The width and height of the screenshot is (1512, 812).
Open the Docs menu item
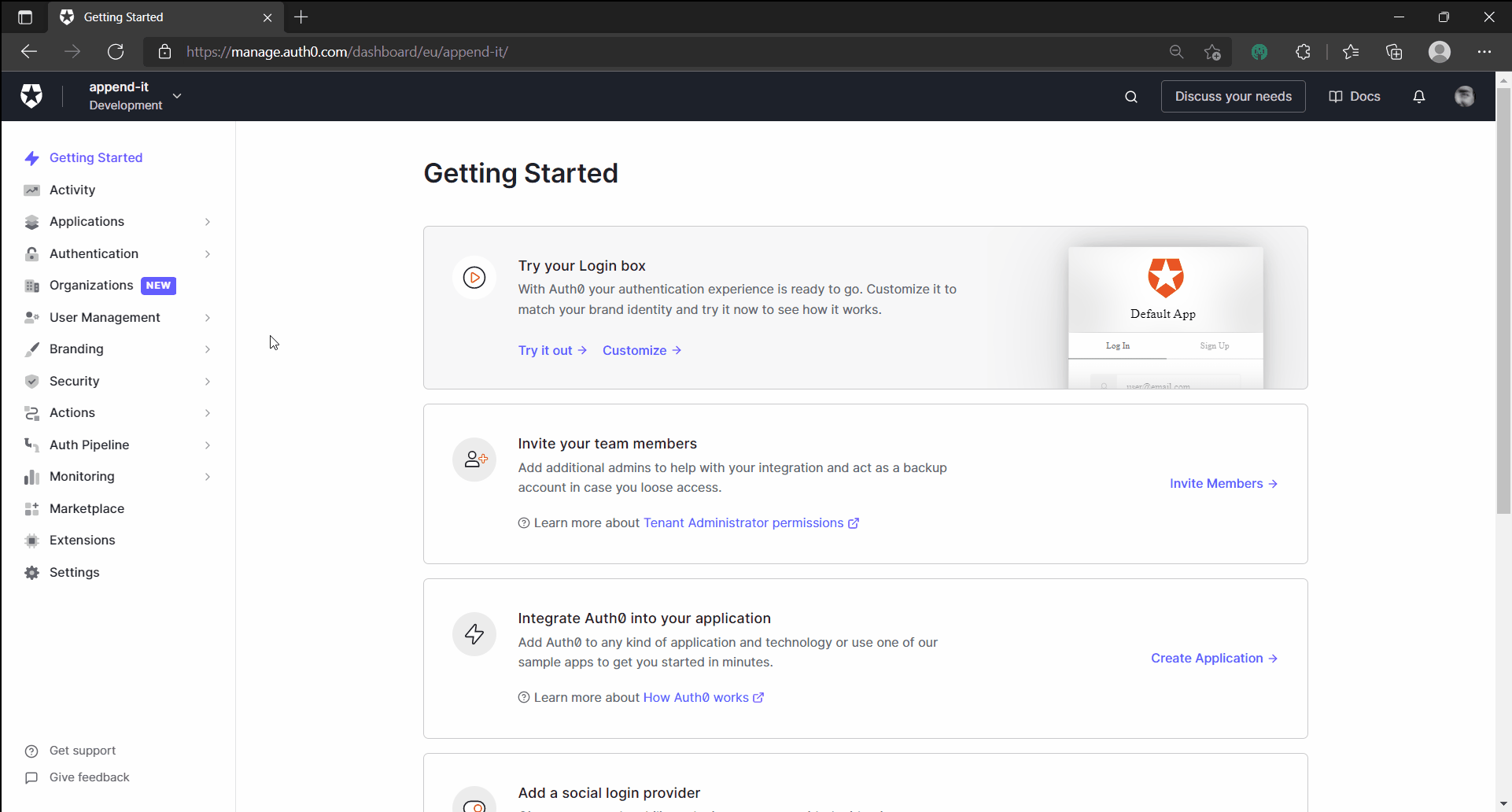click(x=1355, y=96)
